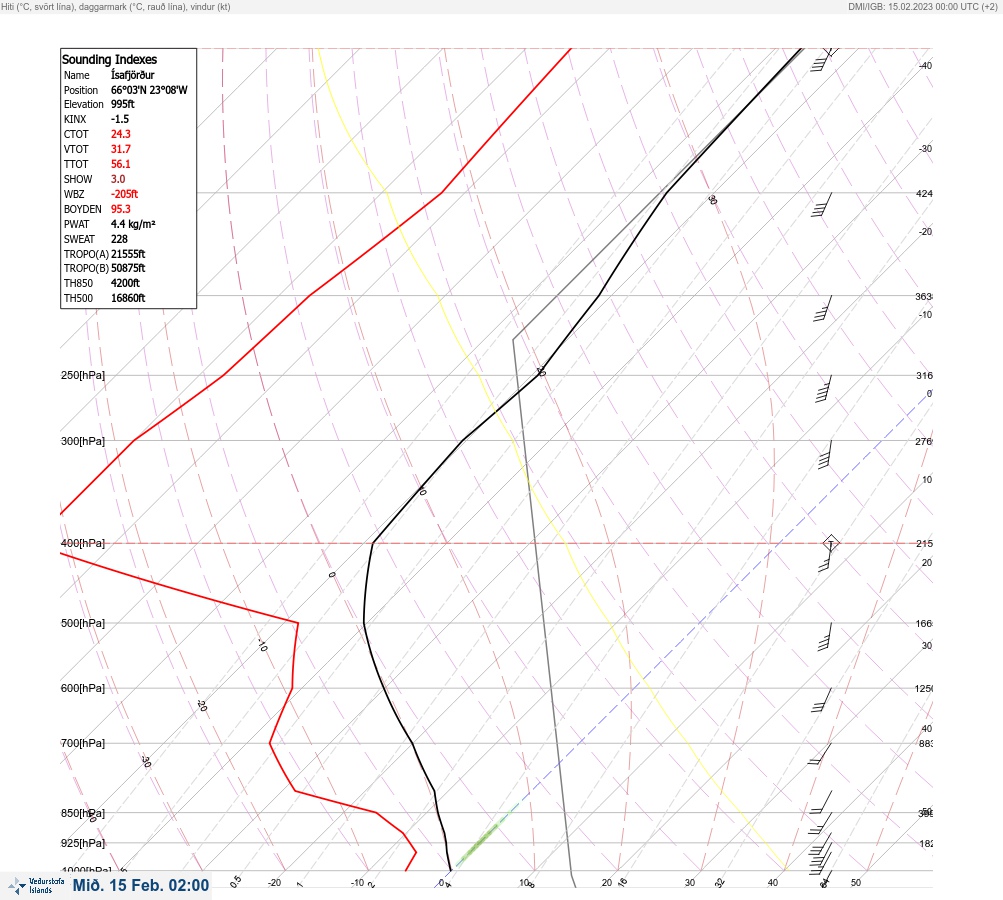The height and width of the screenshot is (900, 1003).
Task: Click the 'SWEAT' index label
Action: coord(79,239)
